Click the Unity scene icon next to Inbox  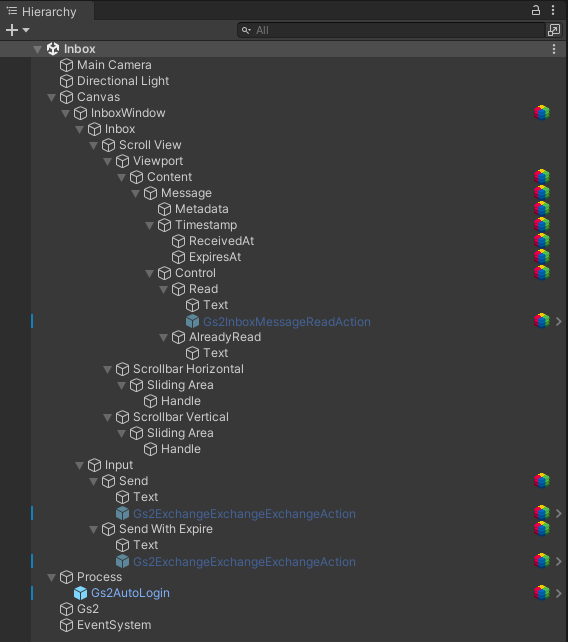coord(53,49)
